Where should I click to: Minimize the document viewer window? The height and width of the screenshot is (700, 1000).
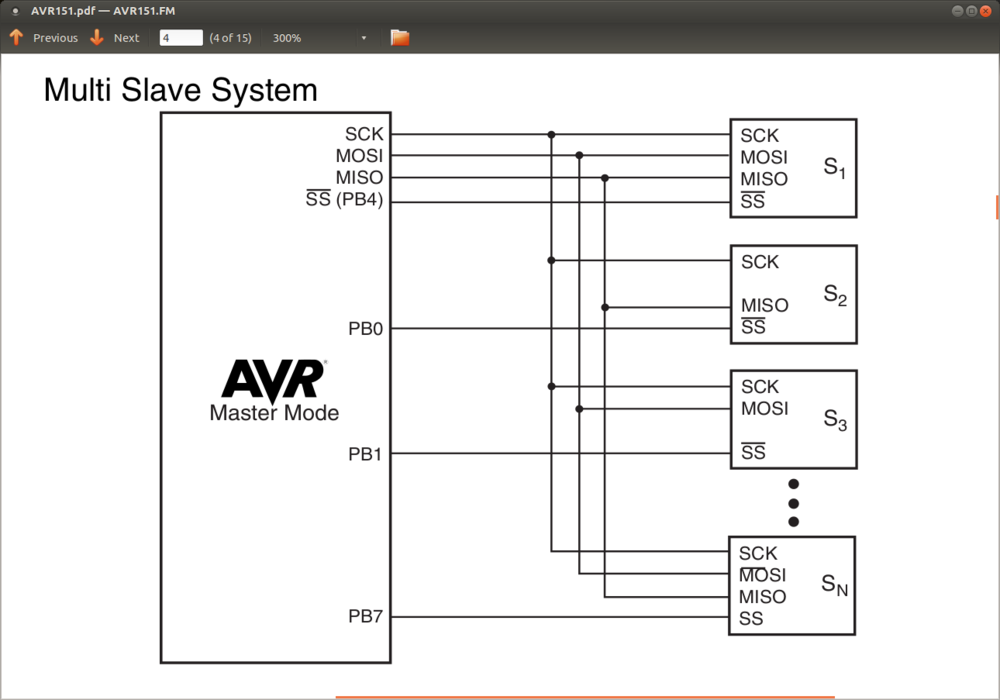pyautogui.click(x=957, y=9)
